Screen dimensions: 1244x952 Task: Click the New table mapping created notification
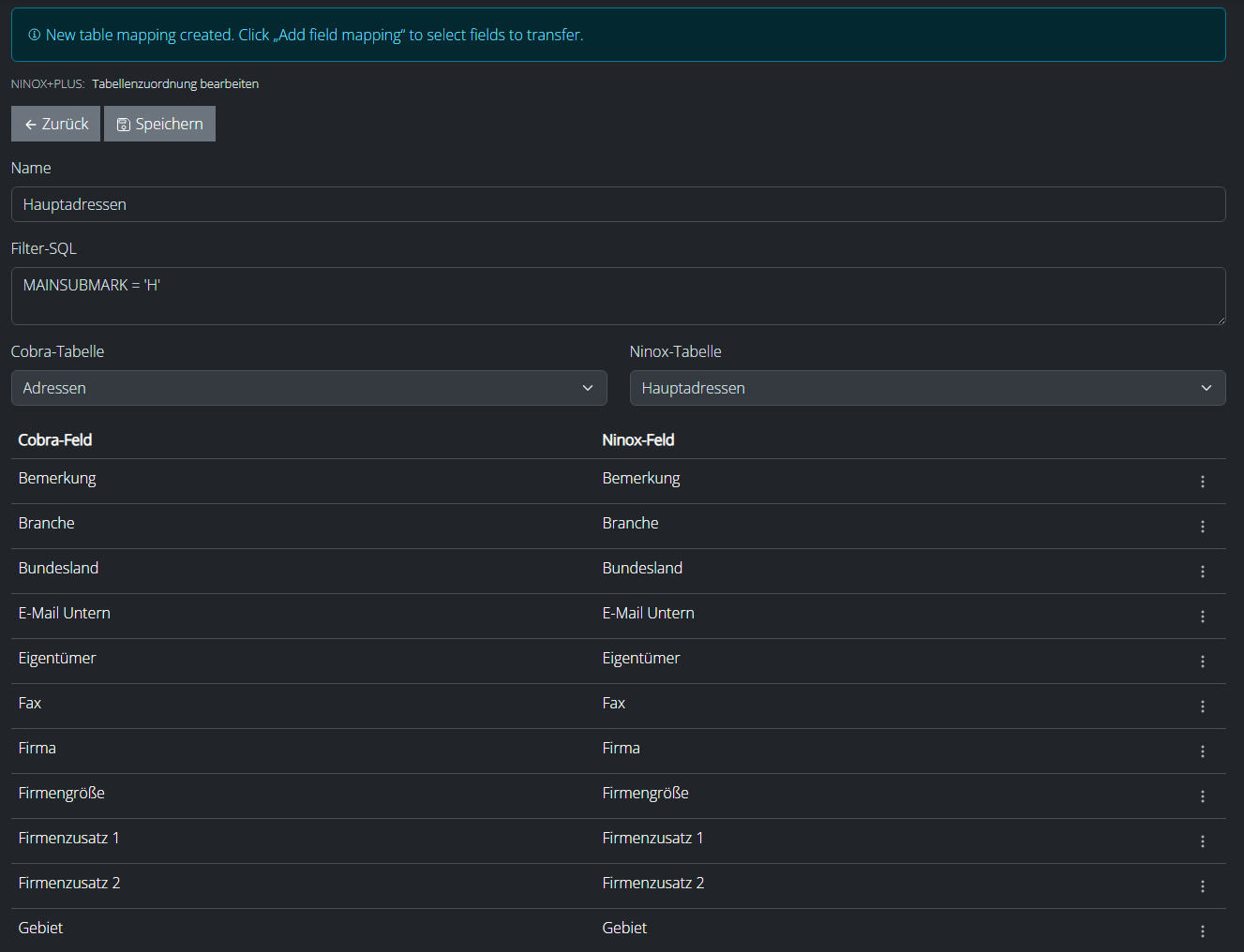[619, 35]
